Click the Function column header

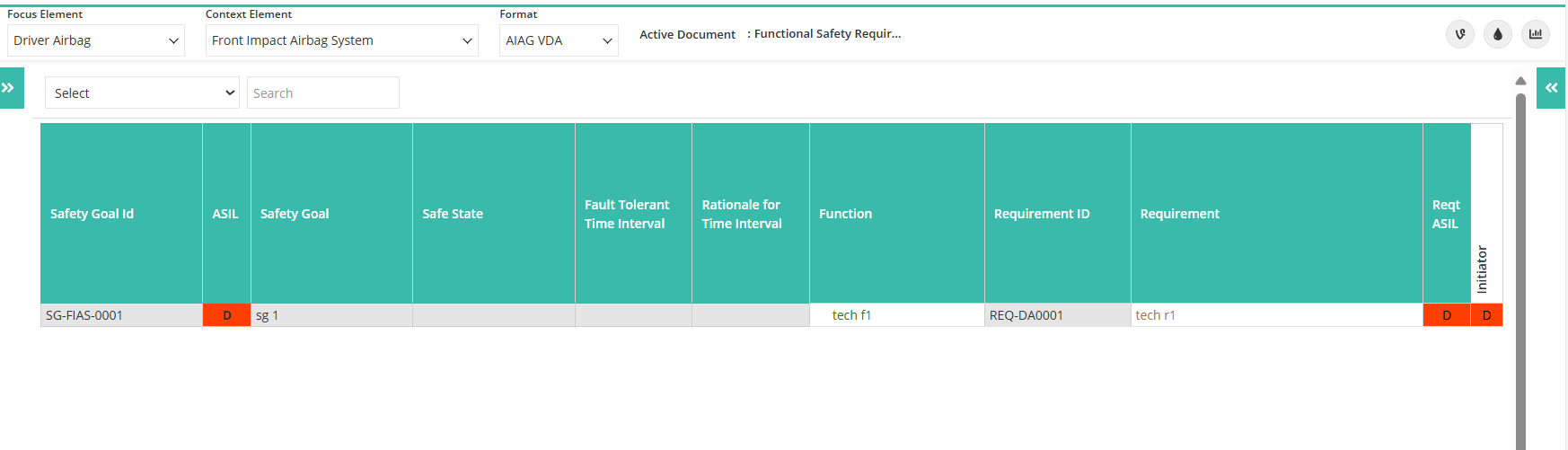[x=897, y=214]
